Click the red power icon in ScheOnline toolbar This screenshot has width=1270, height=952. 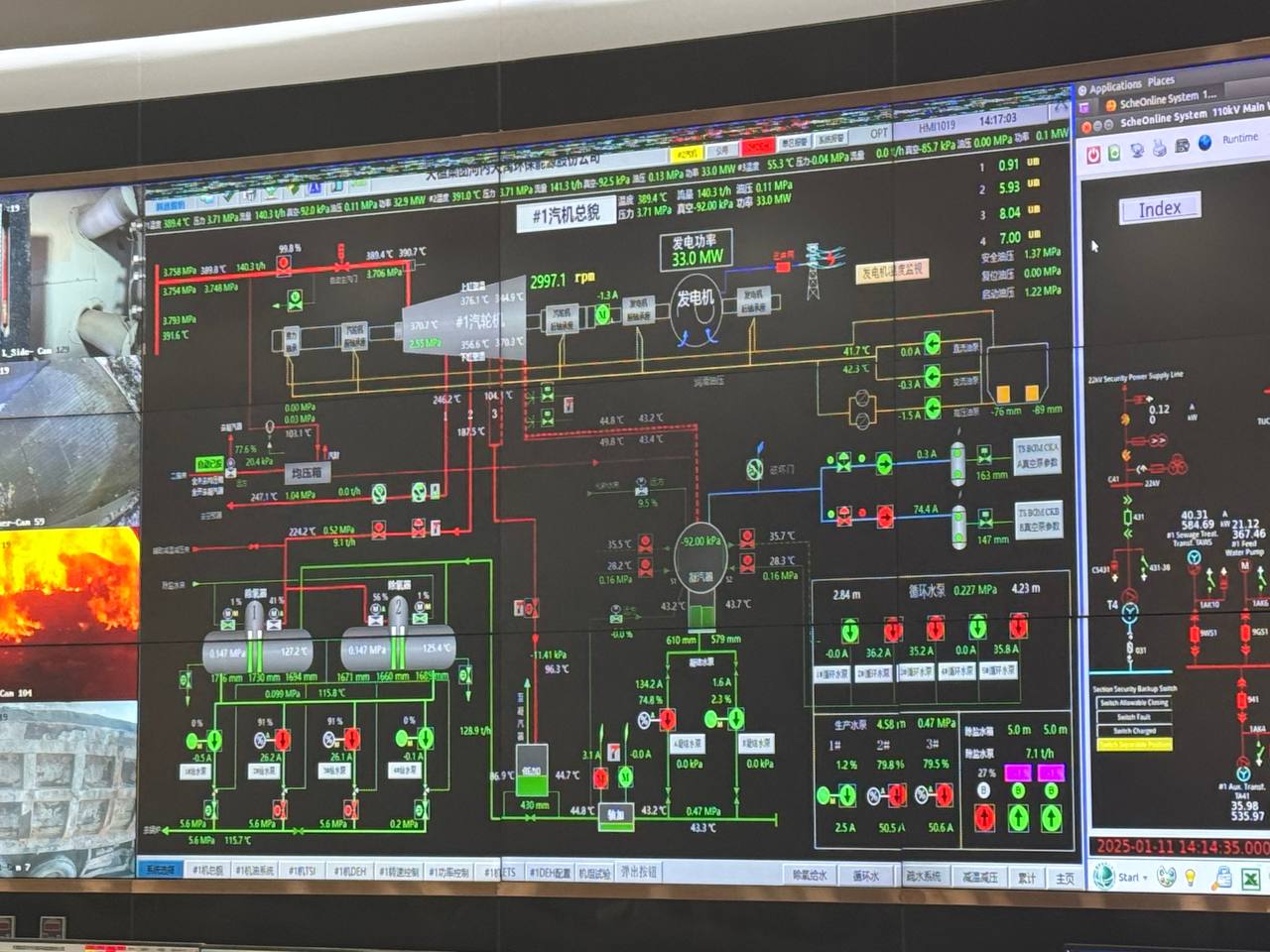point(1092,155)
